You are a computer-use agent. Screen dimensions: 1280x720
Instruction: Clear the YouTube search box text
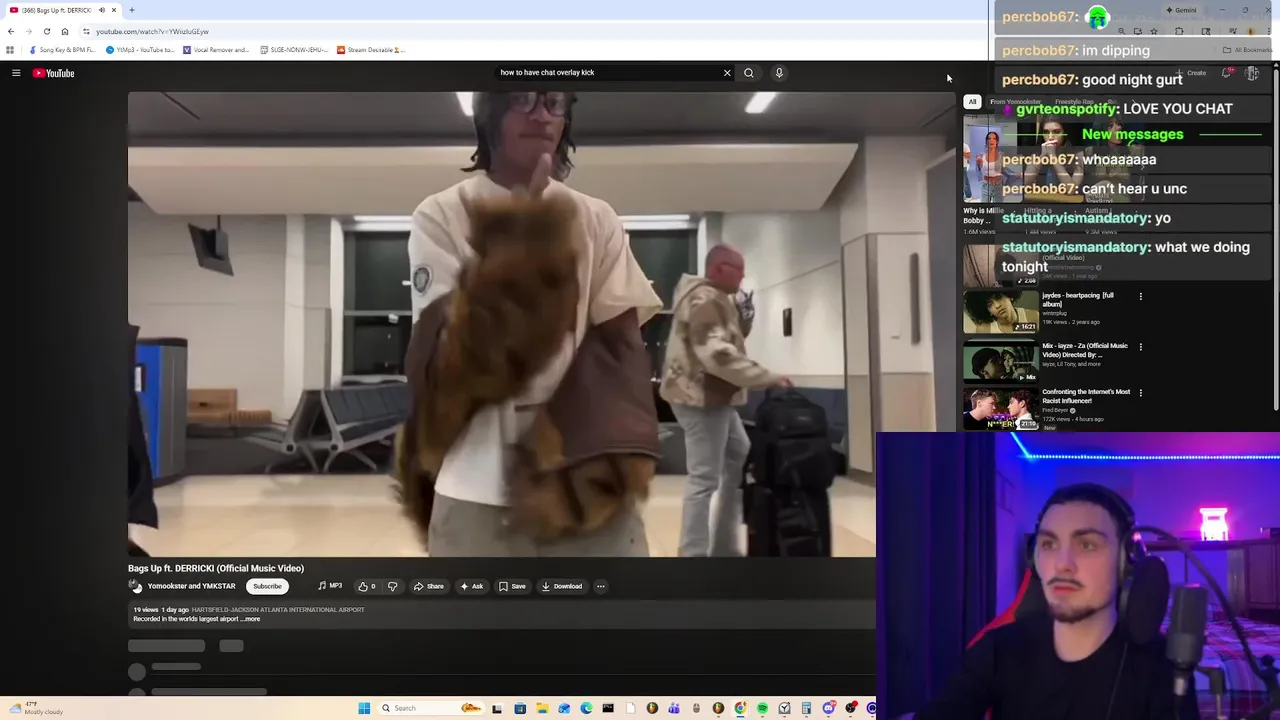coord(727,73)
